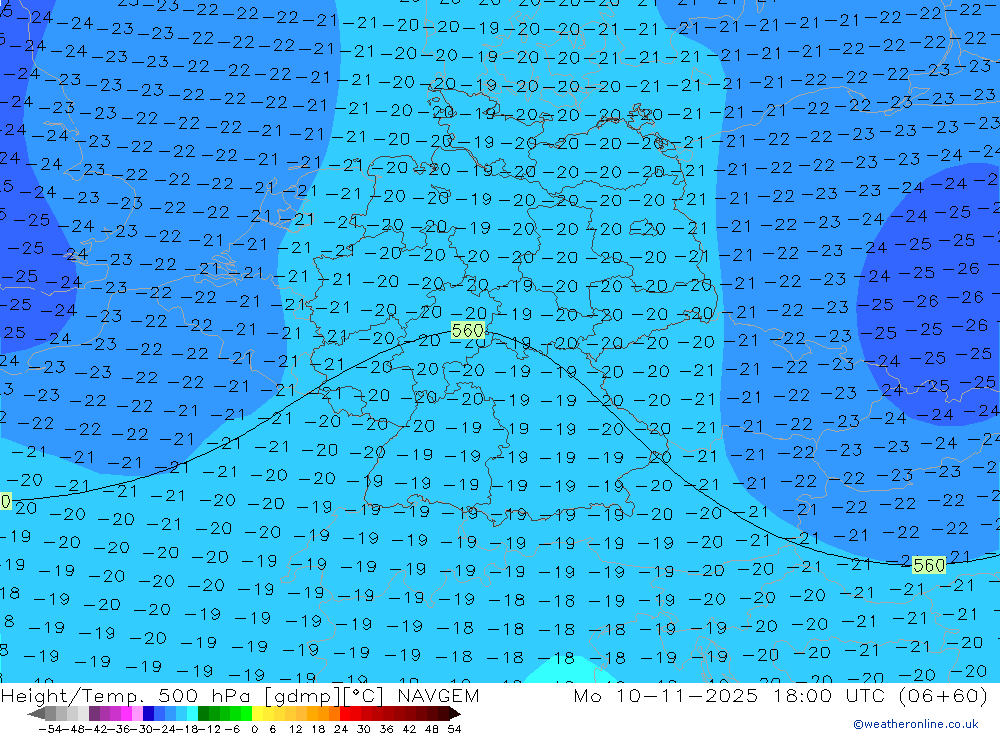The width and height of the screenshot is (1000, 733).
Task: Select the bright red swatch above 24 on the legend
Action: [345, 714]
